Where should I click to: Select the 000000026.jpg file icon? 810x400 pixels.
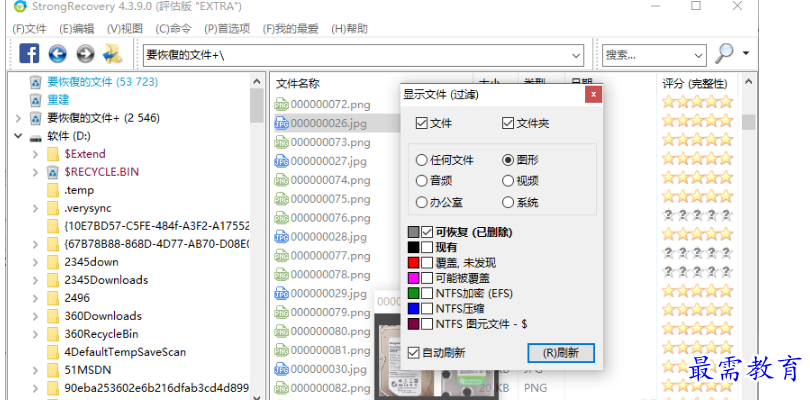point(281,123)
